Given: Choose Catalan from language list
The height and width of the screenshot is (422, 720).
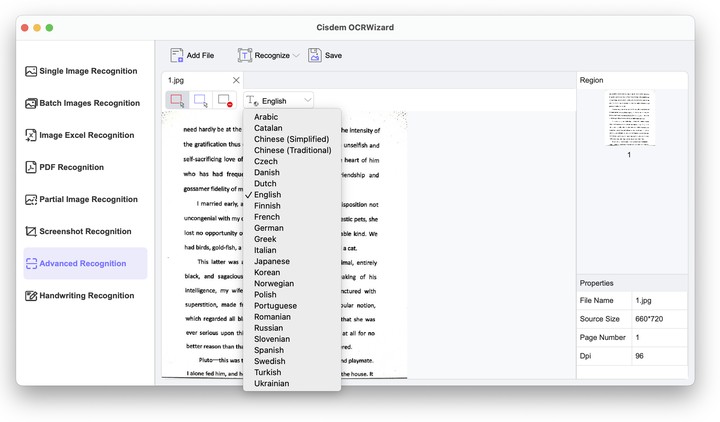Looking at the screenshot, I should click(x=292, y=128).
